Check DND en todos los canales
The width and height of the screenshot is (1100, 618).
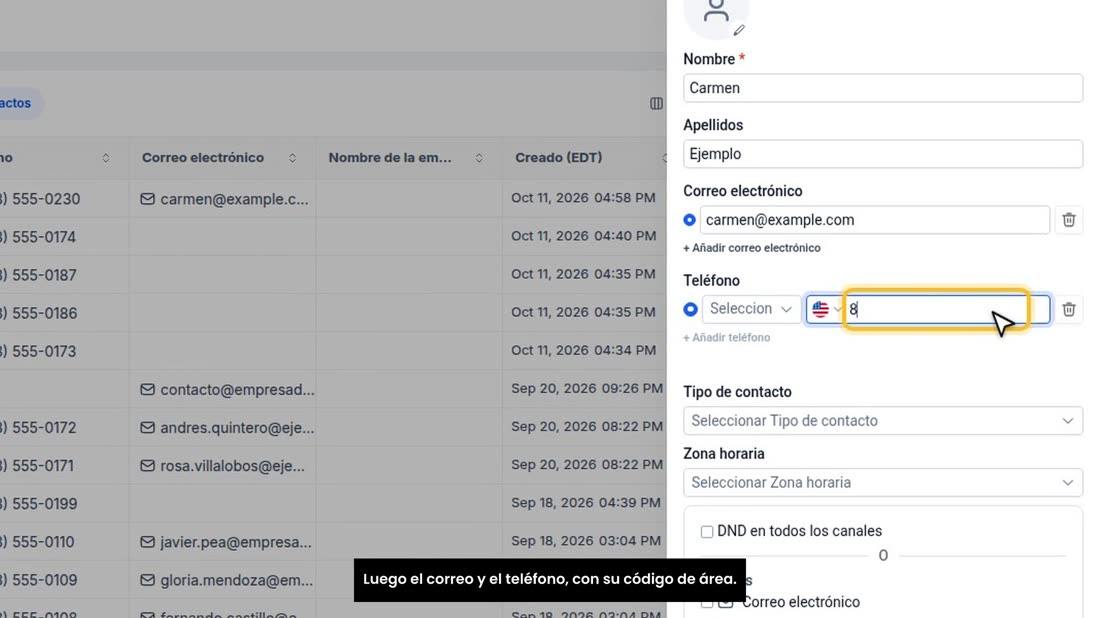coord(706,532)
